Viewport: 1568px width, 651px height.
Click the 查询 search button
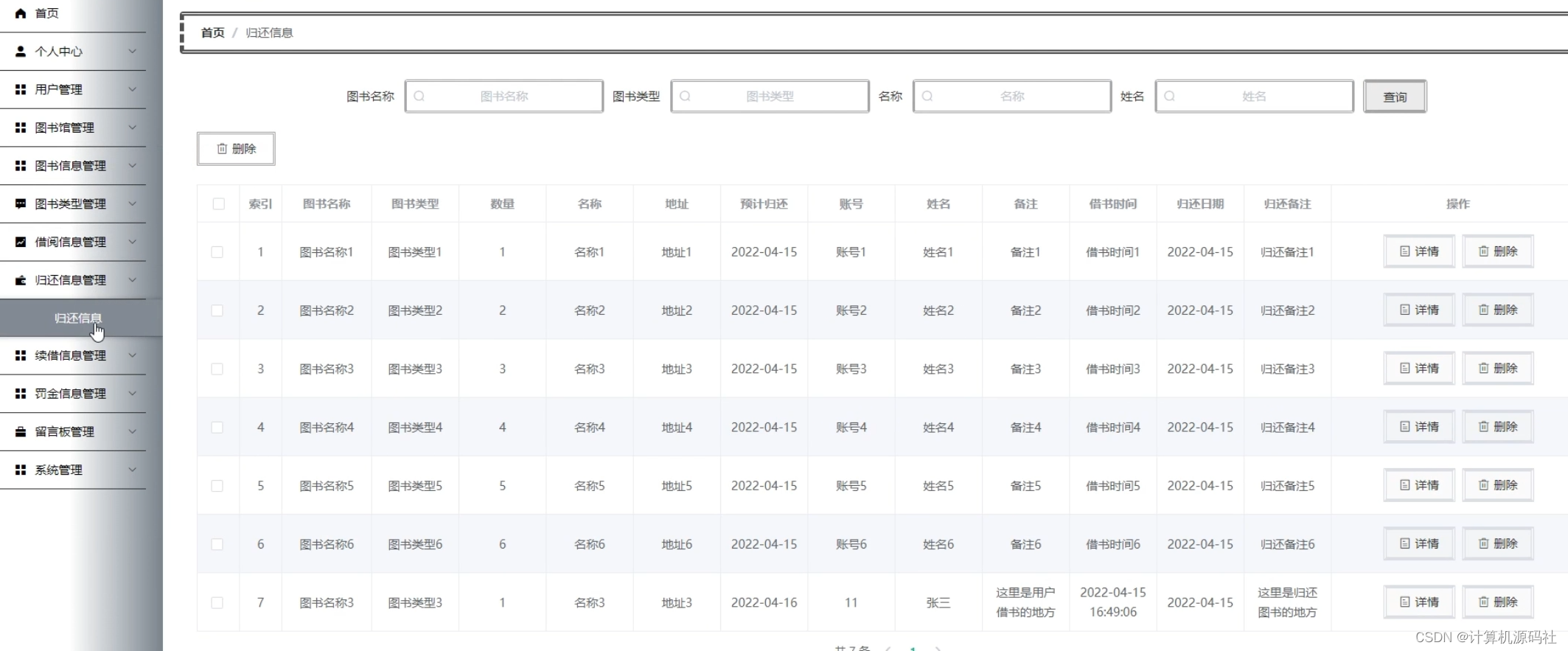point(1395,97)
